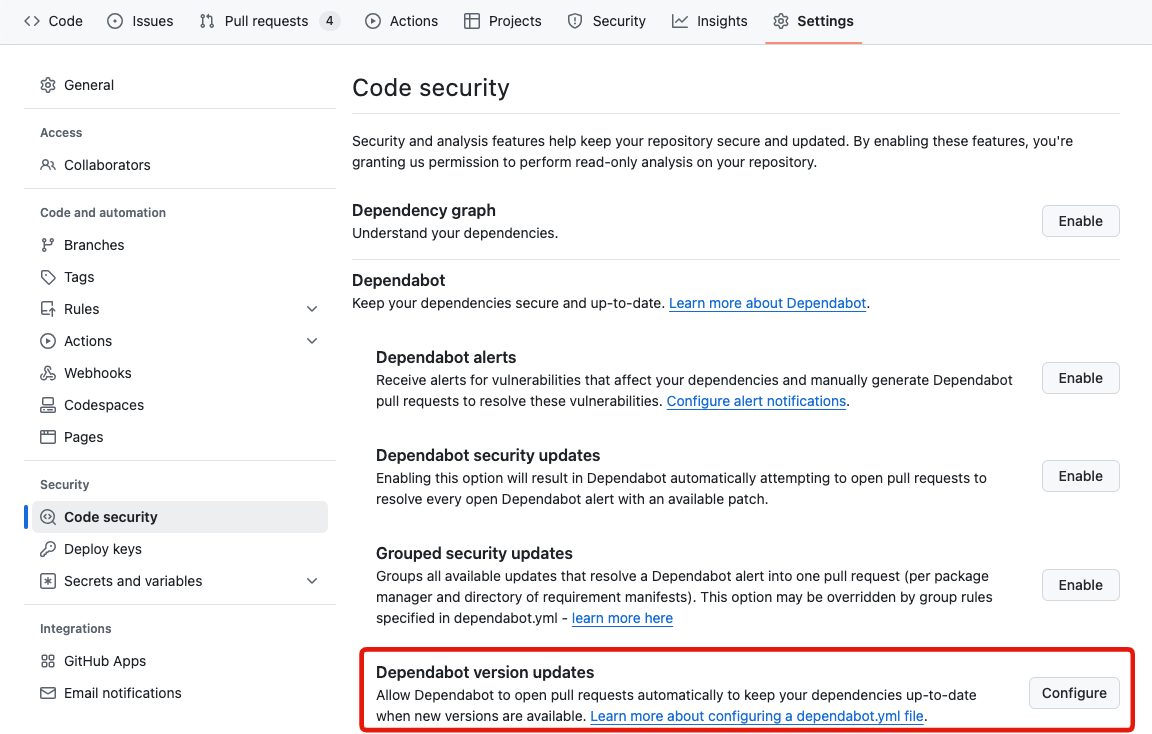Open Learn more about Dependabot link
The height and width of the screenshot is (734, 1152).
click(x=767, y=303)
